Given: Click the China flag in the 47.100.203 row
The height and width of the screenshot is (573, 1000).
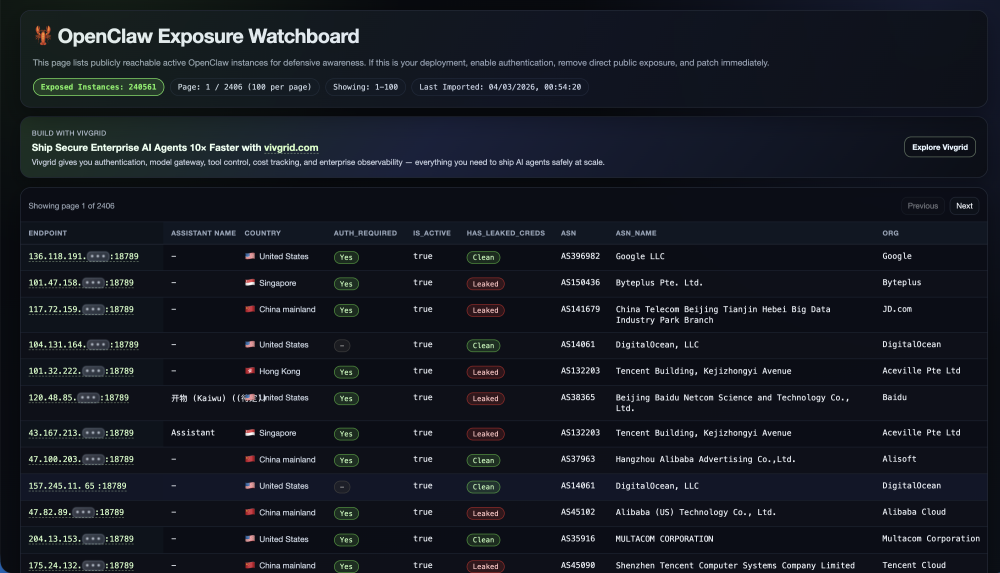Looking at the screenshot, I should (x=250, y=459).
